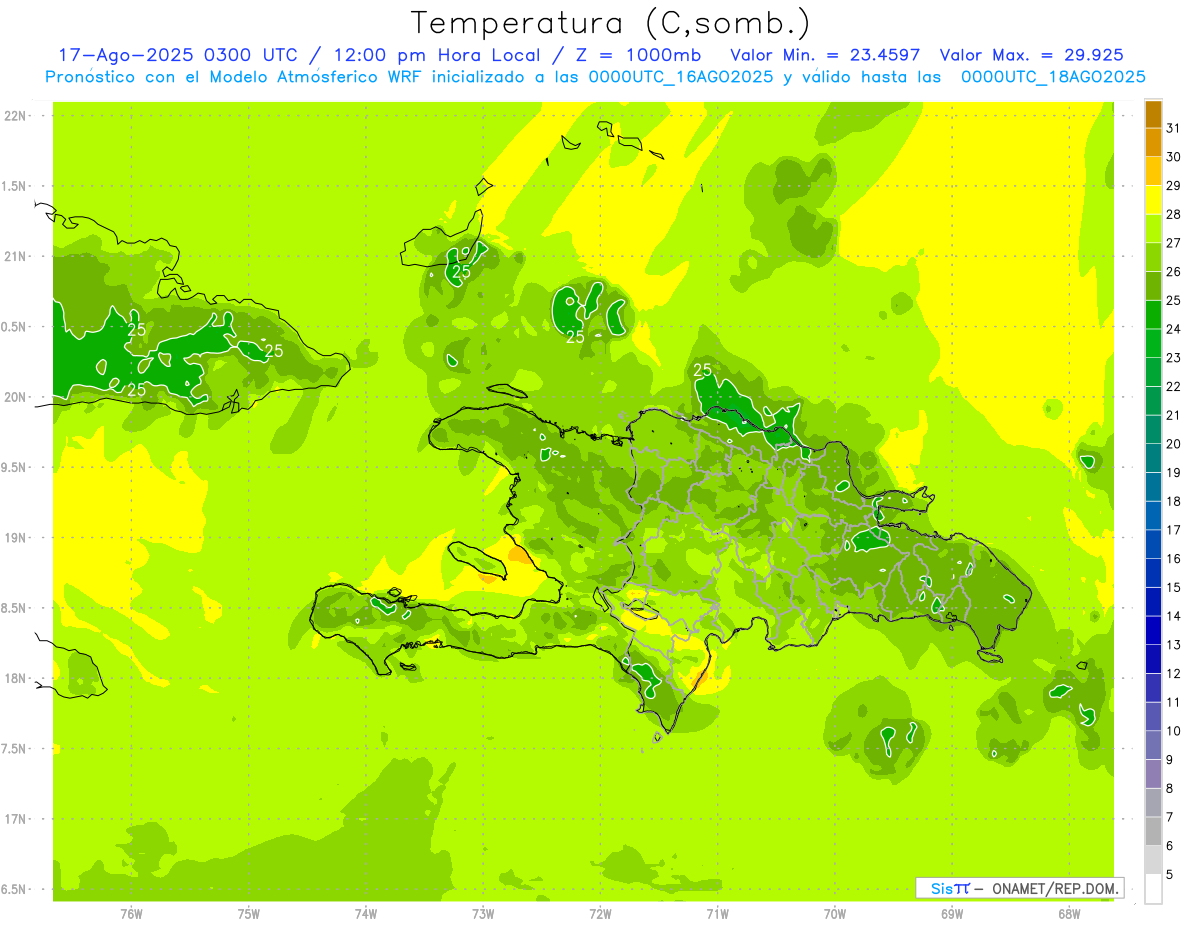Click the "21N" latitude axis label

15,256
